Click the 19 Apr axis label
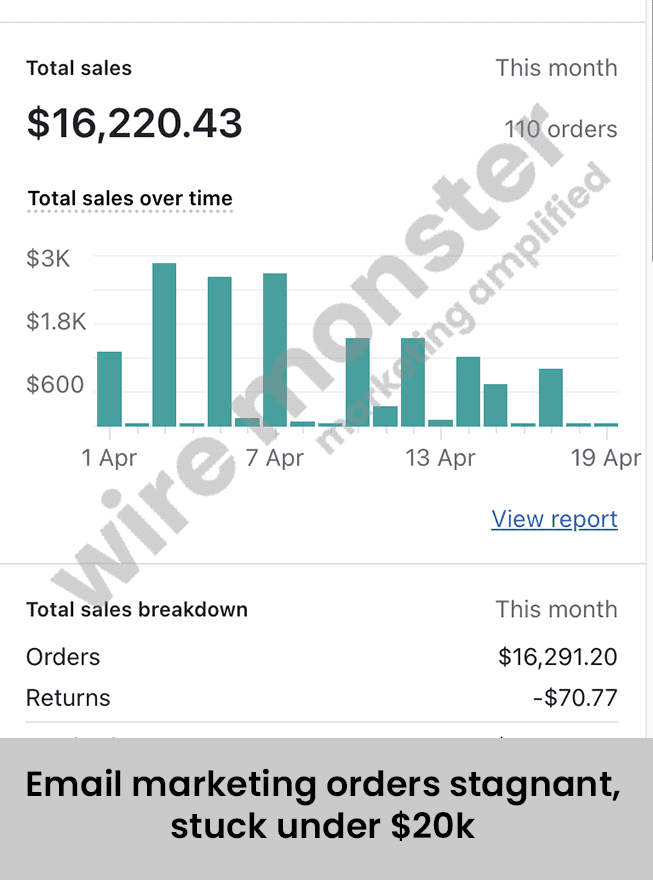Screen dimensions: 653x880 [606, 458]
